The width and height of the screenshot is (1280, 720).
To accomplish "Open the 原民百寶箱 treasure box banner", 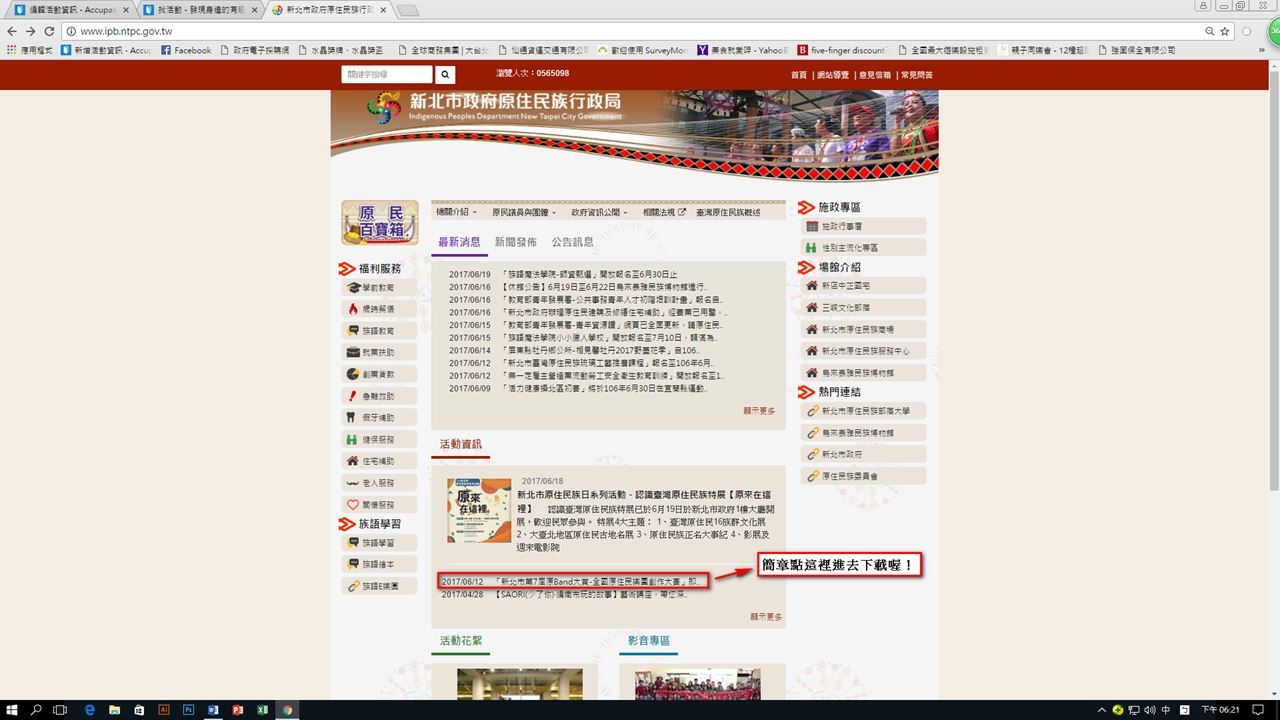I will [x=380, y=222].
